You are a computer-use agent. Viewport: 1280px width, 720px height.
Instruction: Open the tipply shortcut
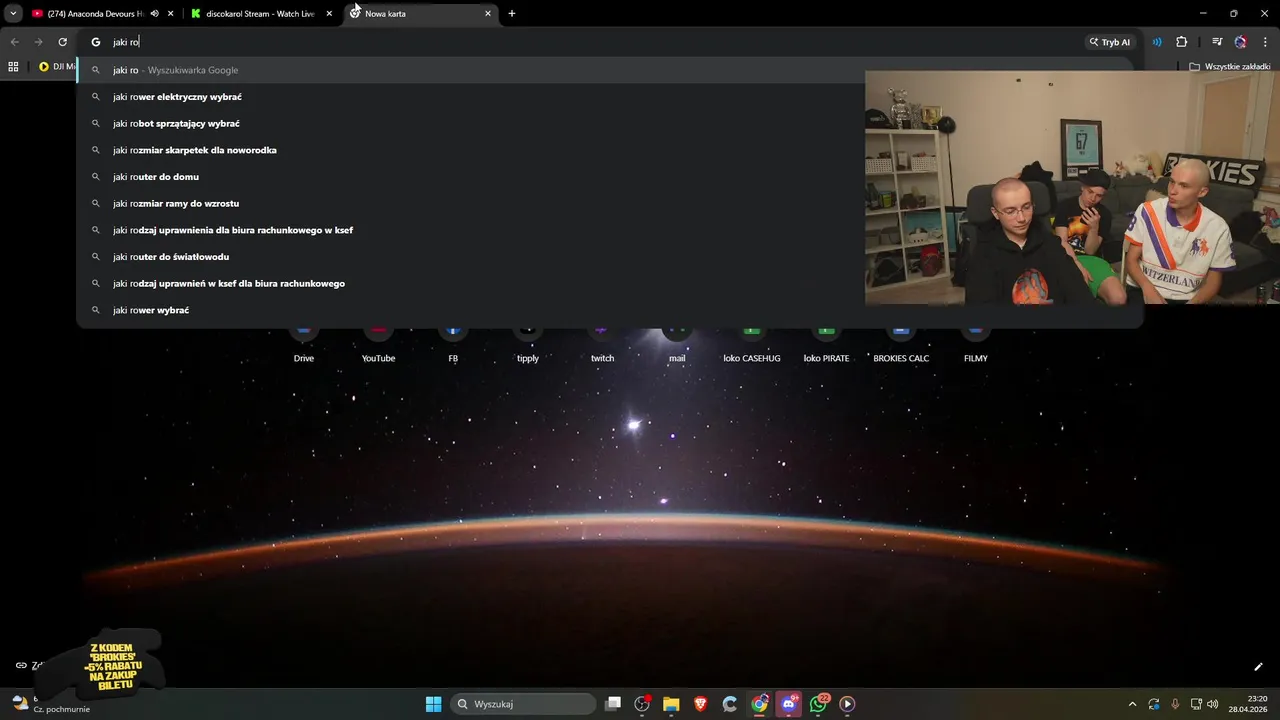tap(528, 344)
